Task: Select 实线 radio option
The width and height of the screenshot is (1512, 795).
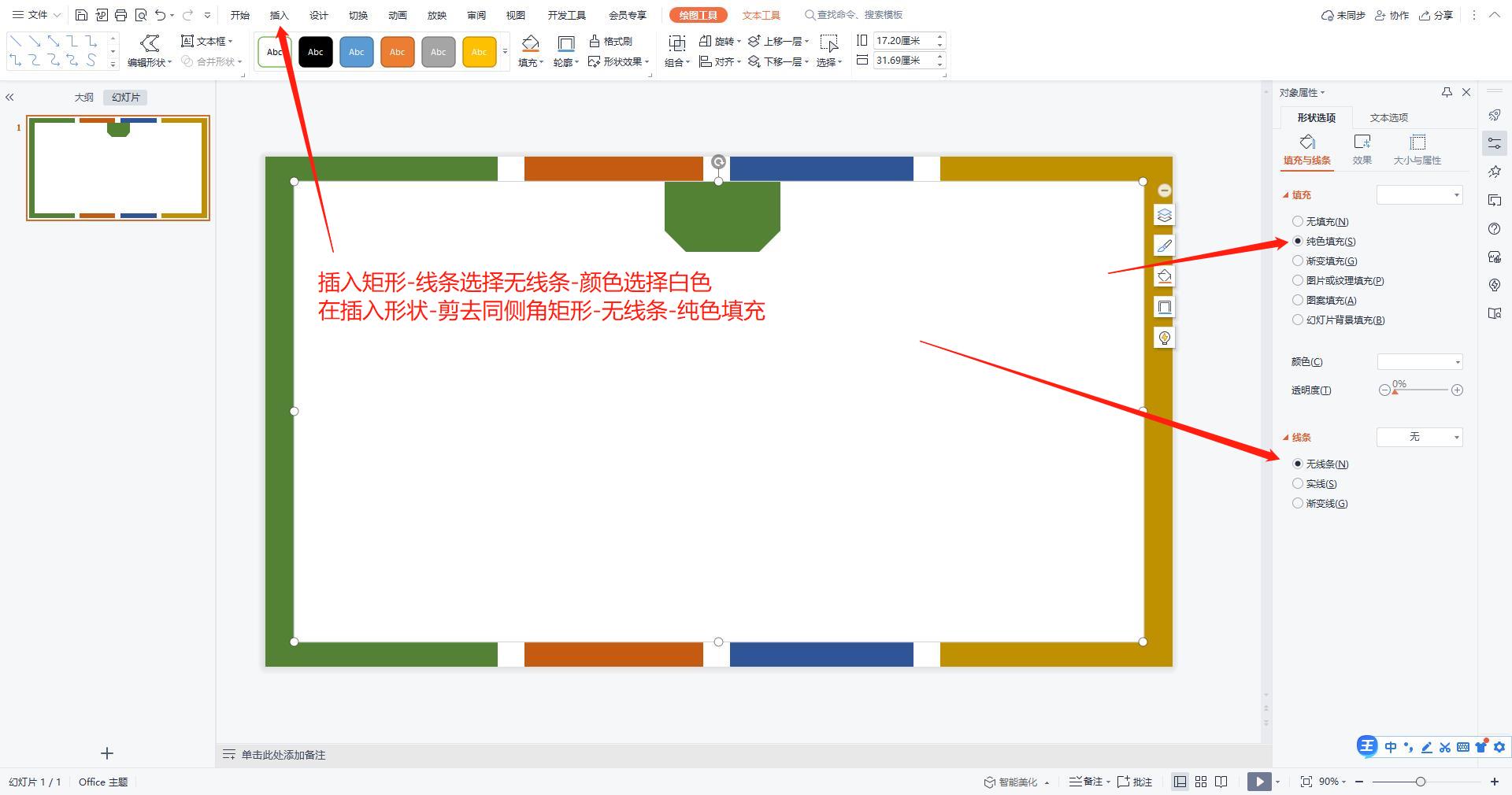Action: [x=1298, y=483]
